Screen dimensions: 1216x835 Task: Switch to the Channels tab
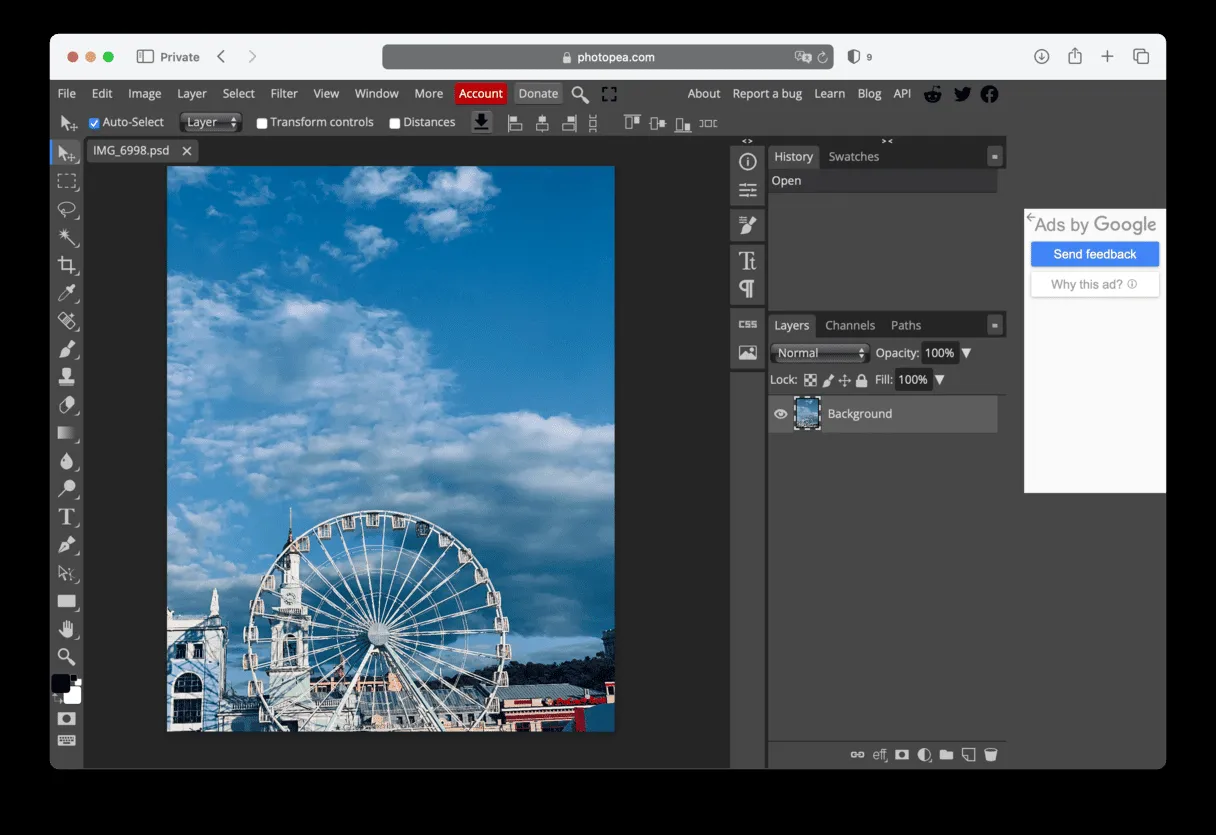tap(850, 326)
